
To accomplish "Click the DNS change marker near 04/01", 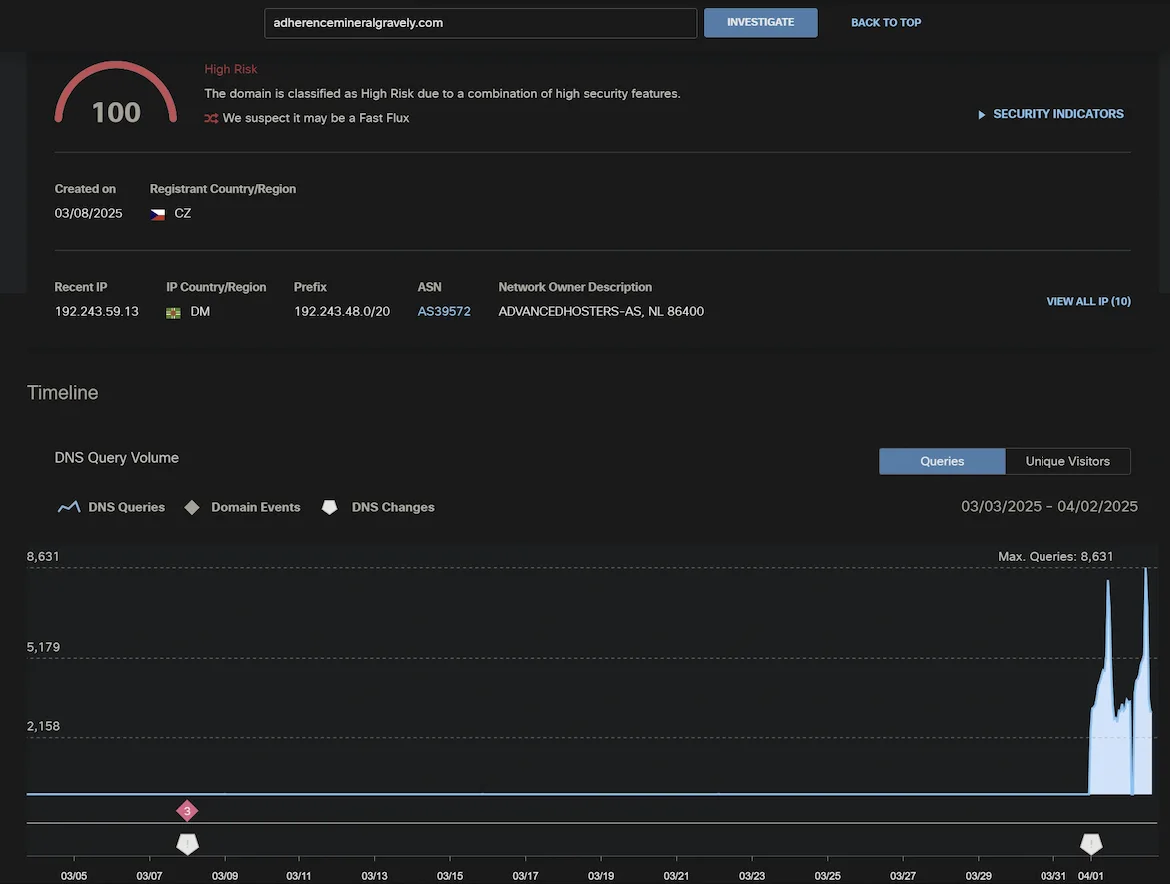I will click(1090, 843).
